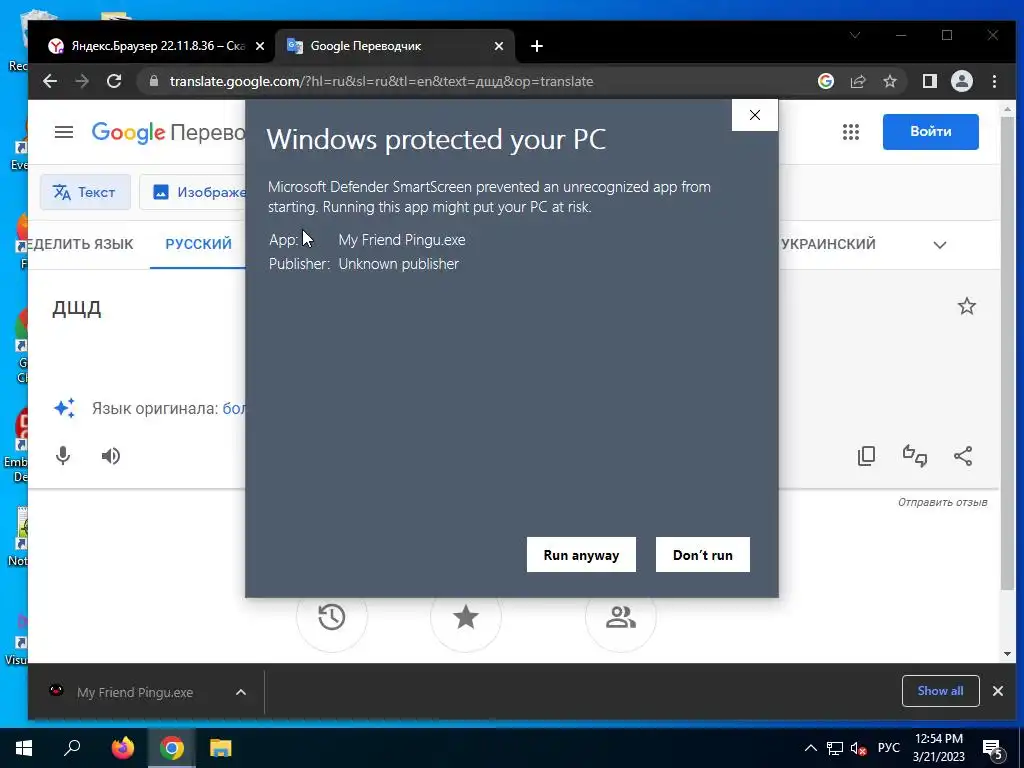The width and height of the screenshot is (1024, 768).
Task: Show hidden tray icons
Action: click(810, 748)
